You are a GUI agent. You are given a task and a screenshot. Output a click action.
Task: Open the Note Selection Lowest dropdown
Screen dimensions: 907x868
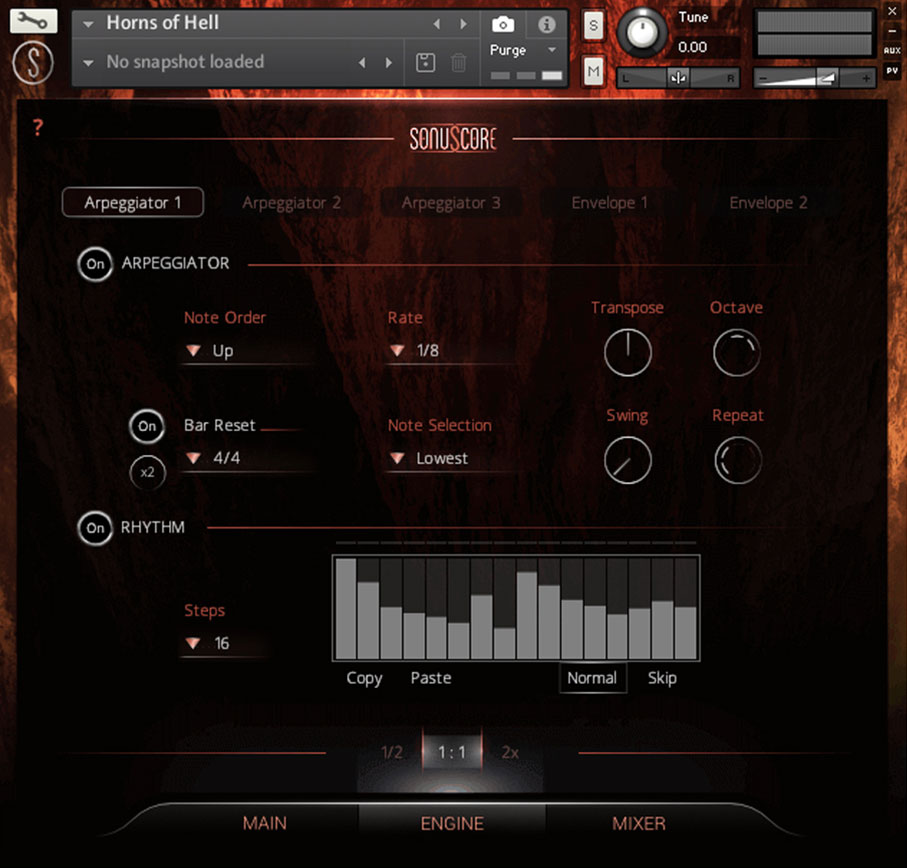pyautogui.click(x=451, y=458)
